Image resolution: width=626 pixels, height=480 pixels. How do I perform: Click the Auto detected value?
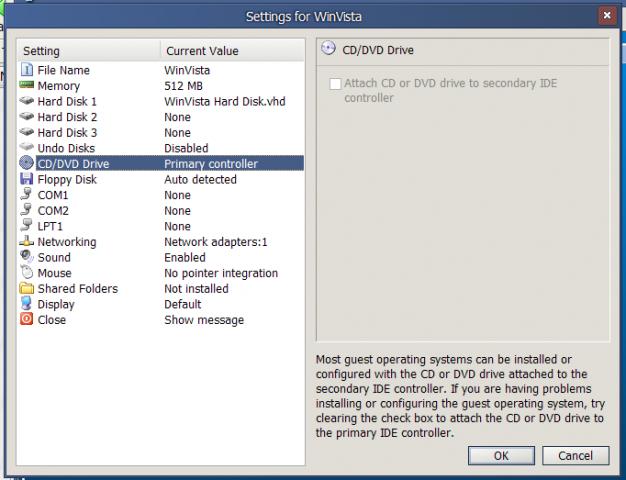pyautogui.click(x=200, y=179)
